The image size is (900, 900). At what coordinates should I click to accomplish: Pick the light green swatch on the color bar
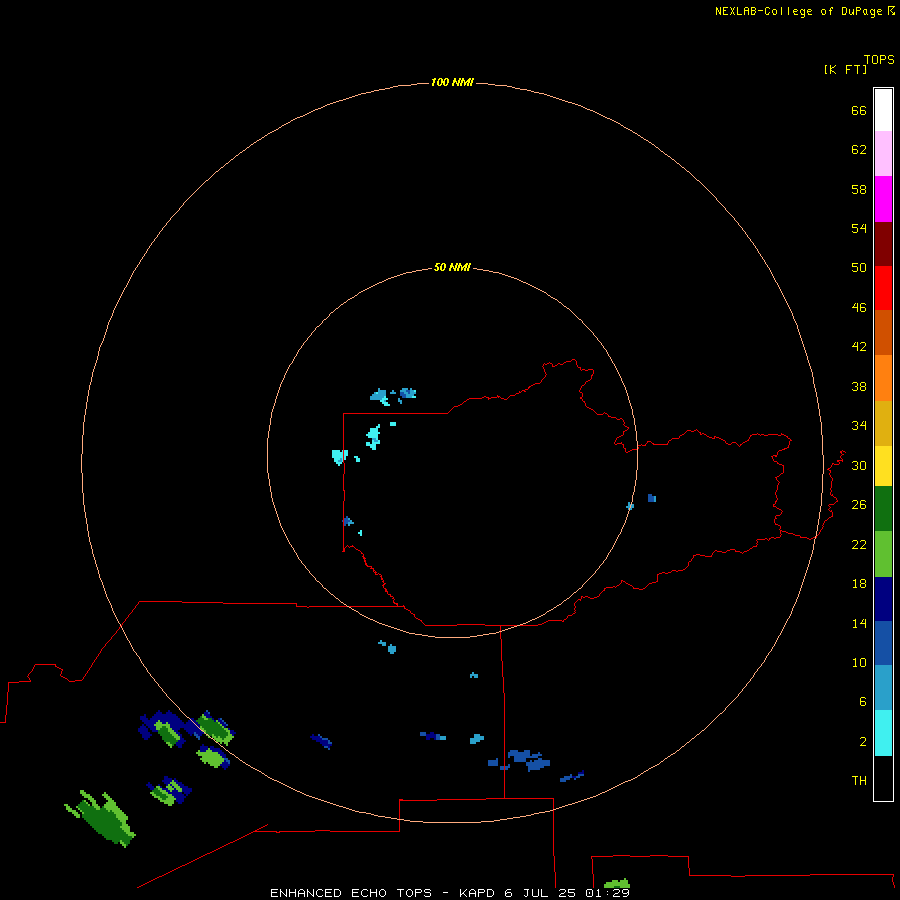click(883, 554)
